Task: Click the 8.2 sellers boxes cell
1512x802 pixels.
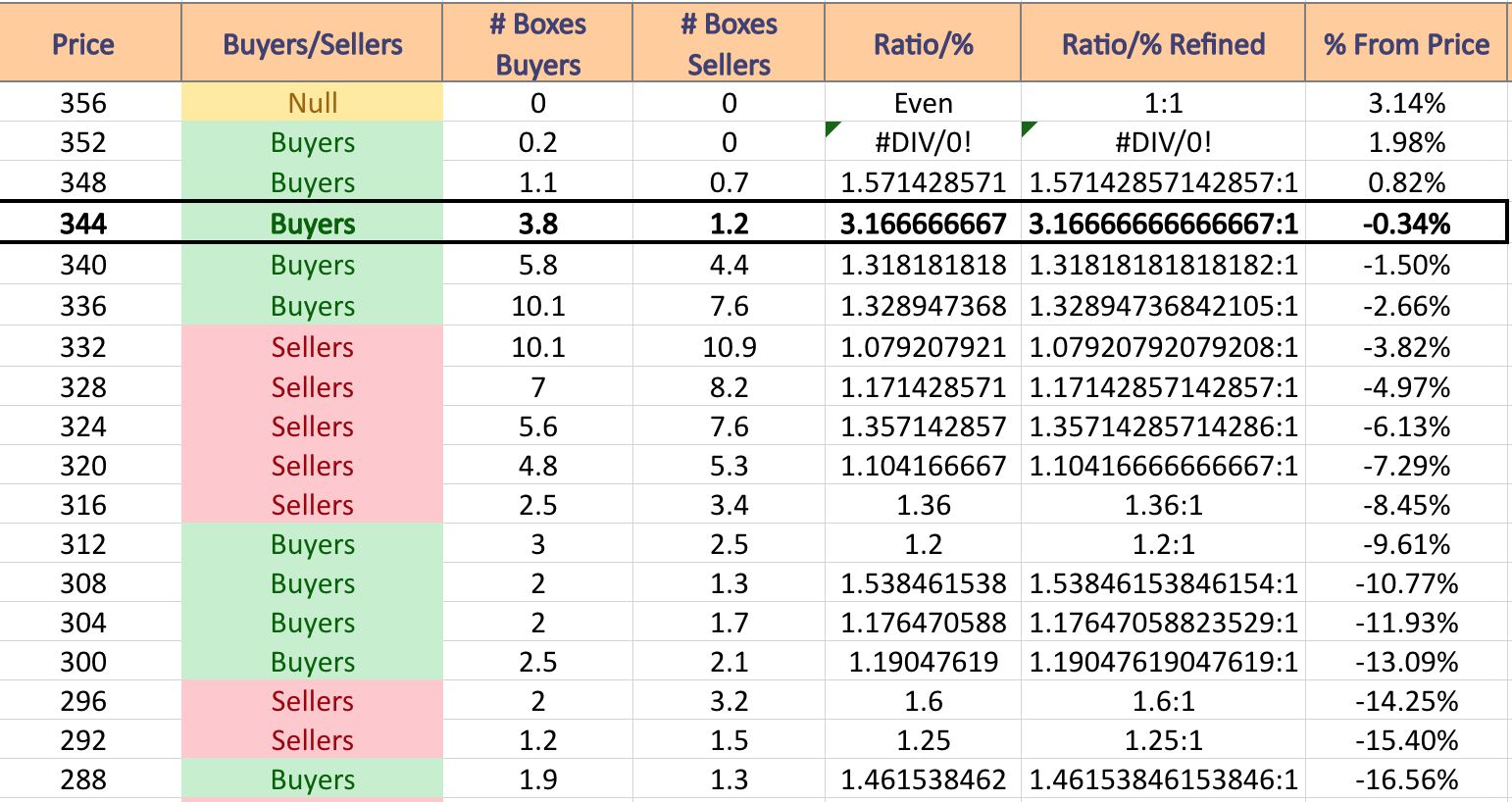Action: (729, 387)
